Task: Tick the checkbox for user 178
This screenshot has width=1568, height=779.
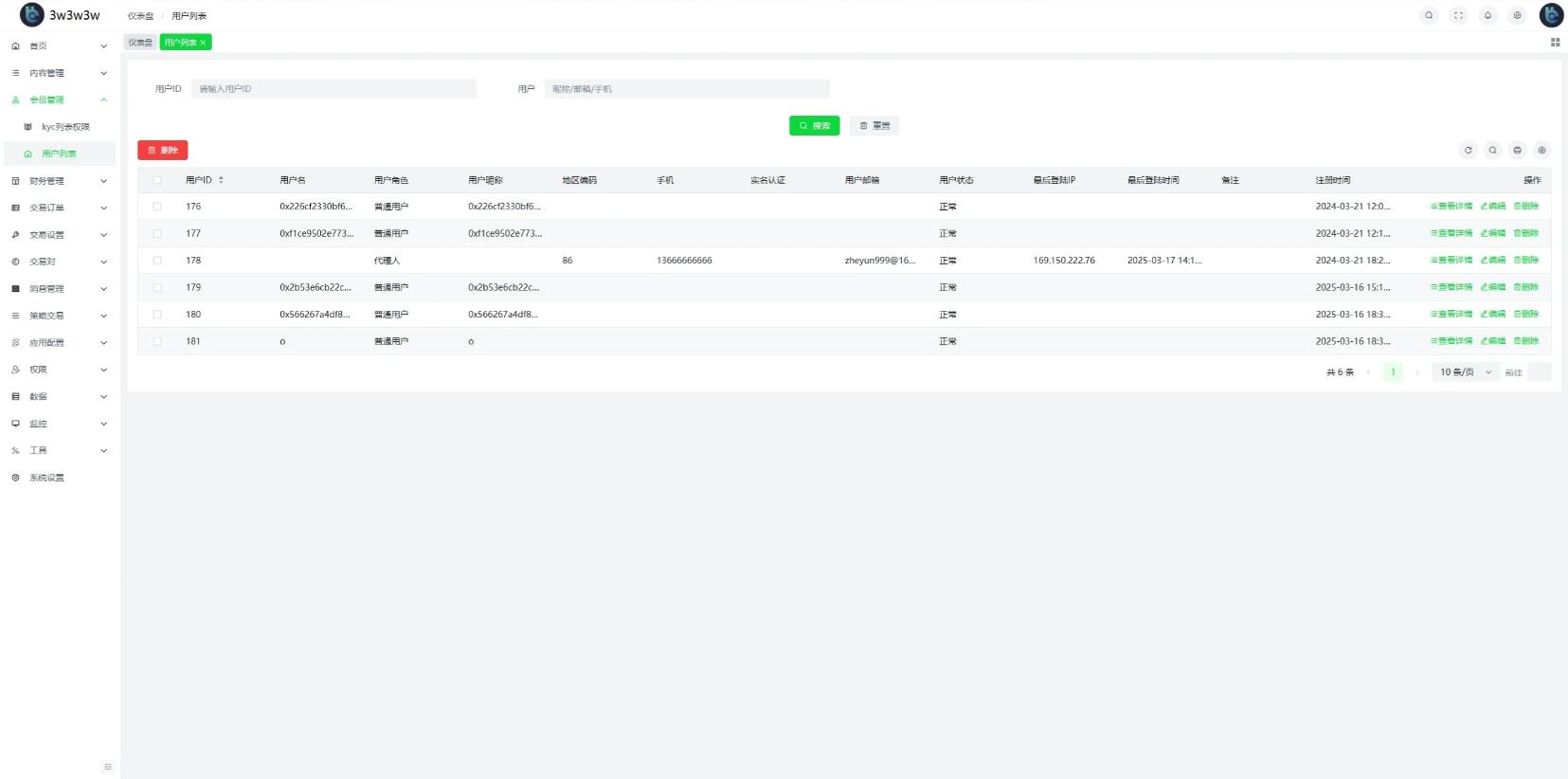Action: click(157, 261)
